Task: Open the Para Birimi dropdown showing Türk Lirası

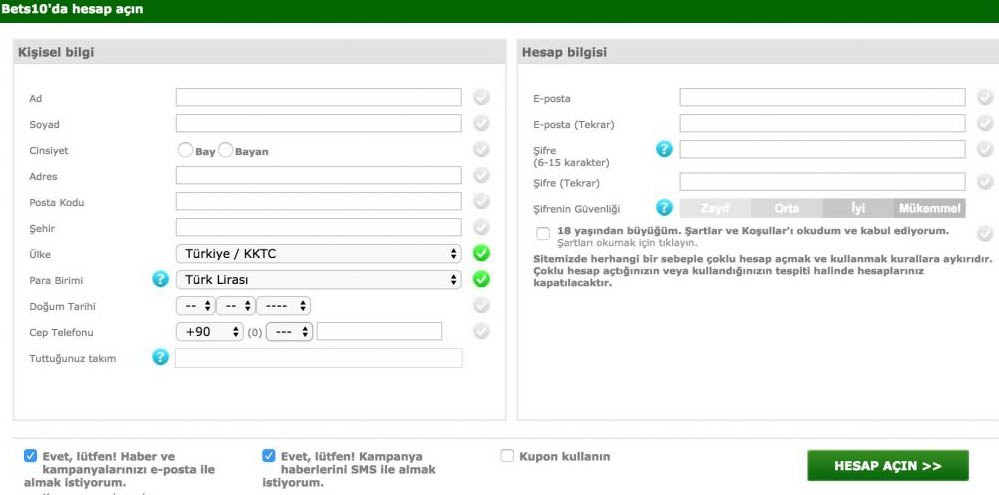Action: pos(319,280)
